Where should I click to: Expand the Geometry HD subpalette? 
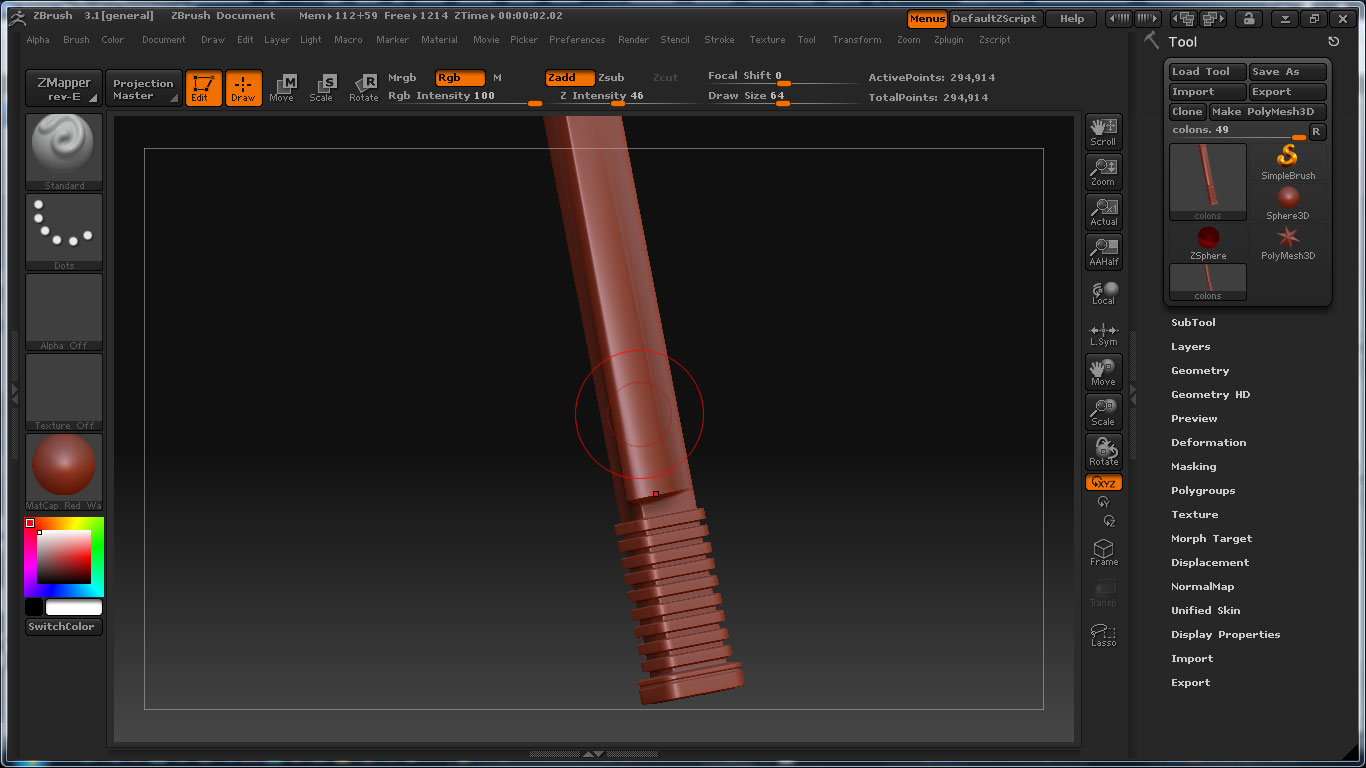tap(1210, 395)
